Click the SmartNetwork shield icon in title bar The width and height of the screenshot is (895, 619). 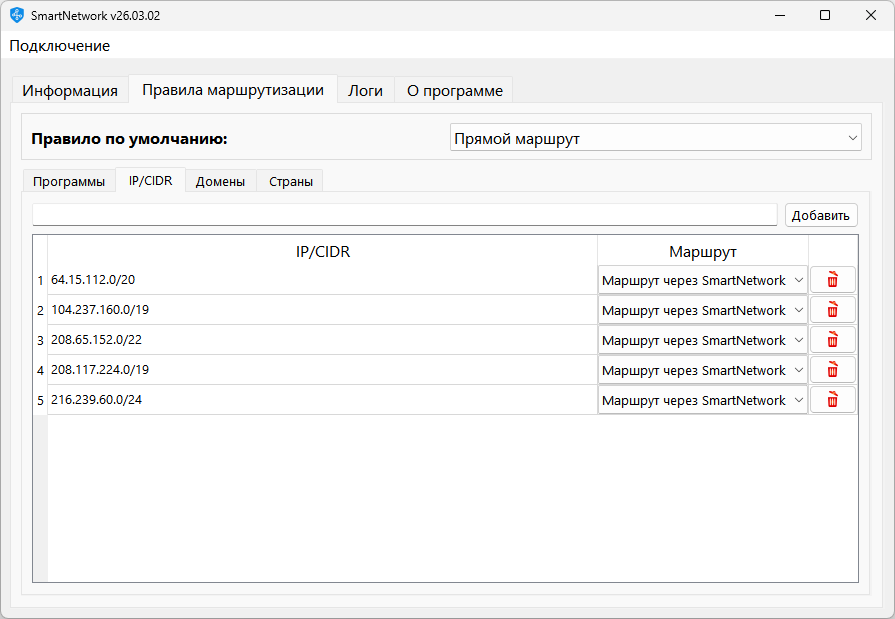[16, 15]
